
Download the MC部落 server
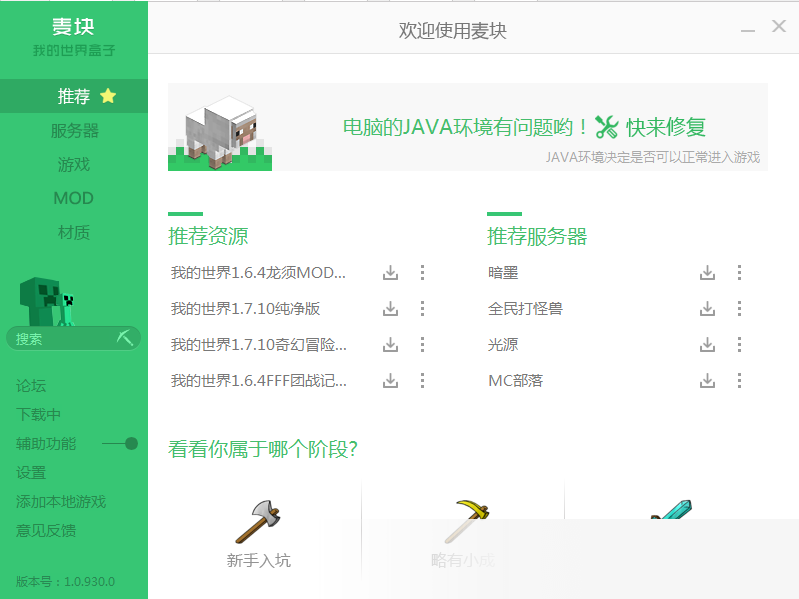(707, 380)
